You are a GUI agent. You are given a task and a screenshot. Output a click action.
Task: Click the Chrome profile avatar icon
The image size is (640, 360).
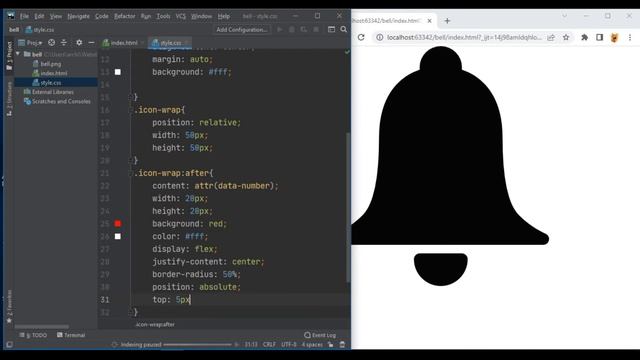point(615,38)
